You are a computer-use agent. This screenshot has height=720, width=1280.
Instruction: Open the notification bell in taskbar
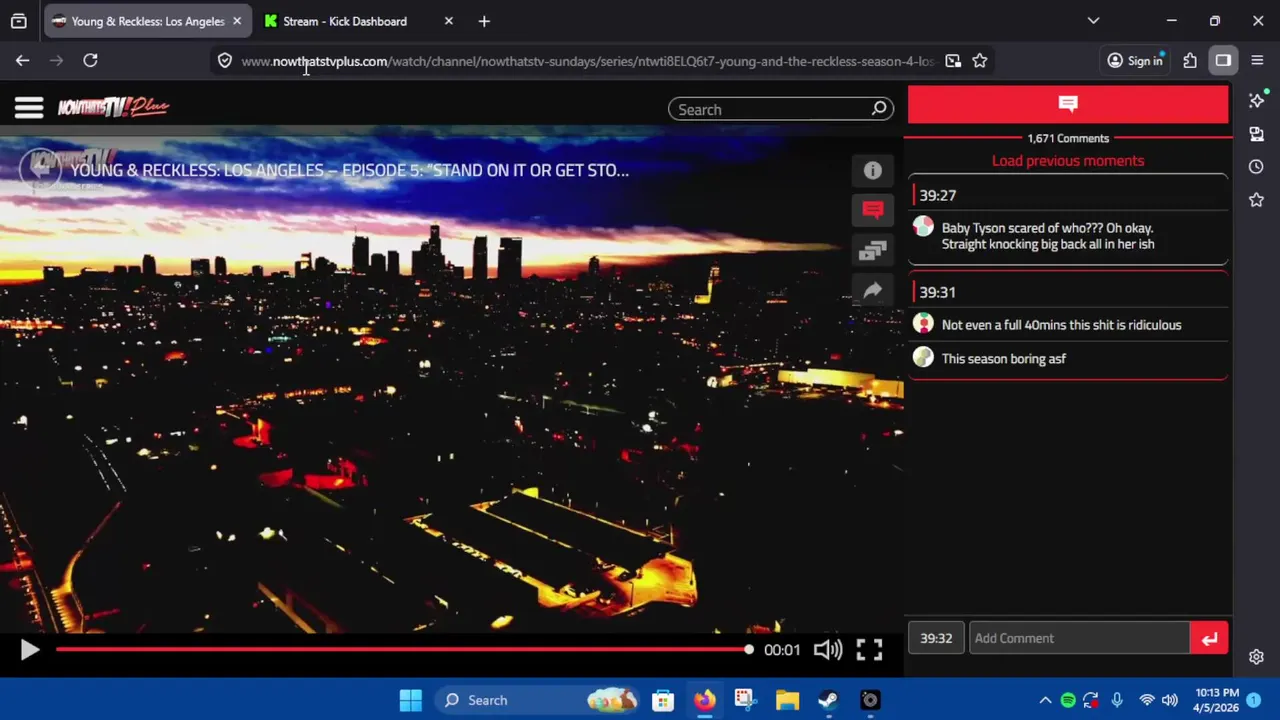point(1254,700)
